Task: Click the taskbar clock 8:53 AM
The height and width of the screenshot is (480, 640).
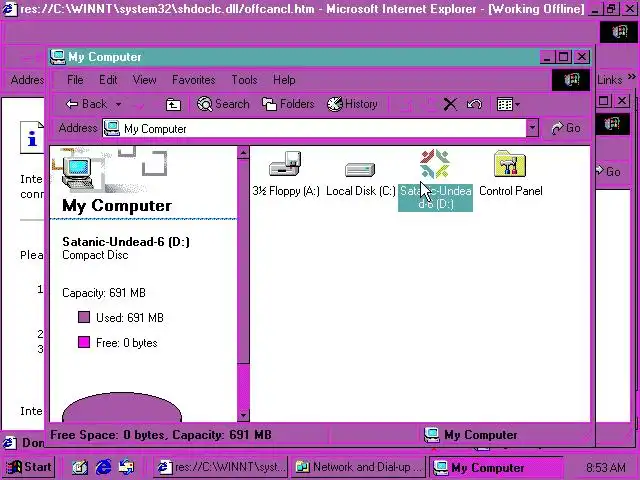Action: [605, 467]
